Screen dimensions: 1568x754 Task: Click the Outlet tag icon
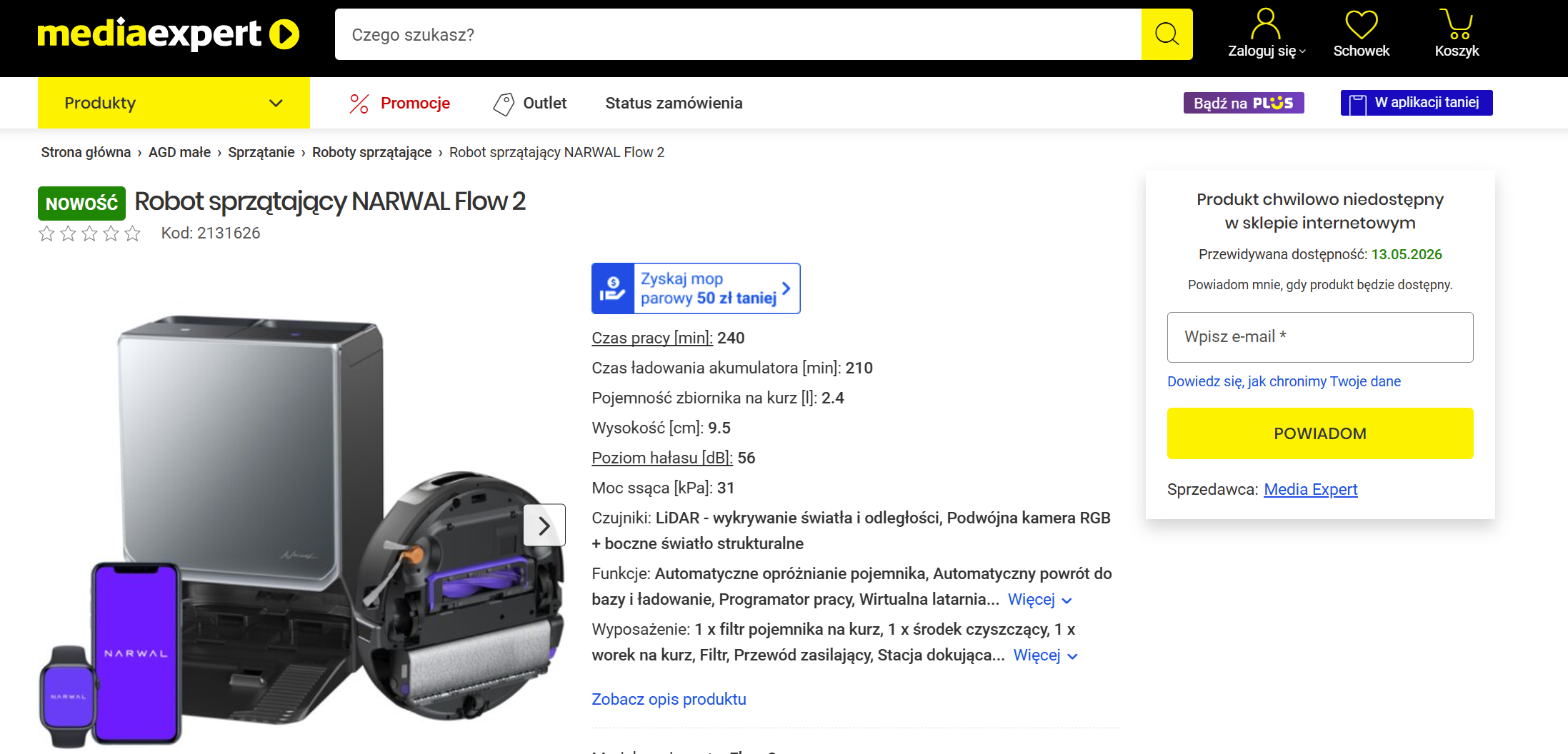coord(504,104)
